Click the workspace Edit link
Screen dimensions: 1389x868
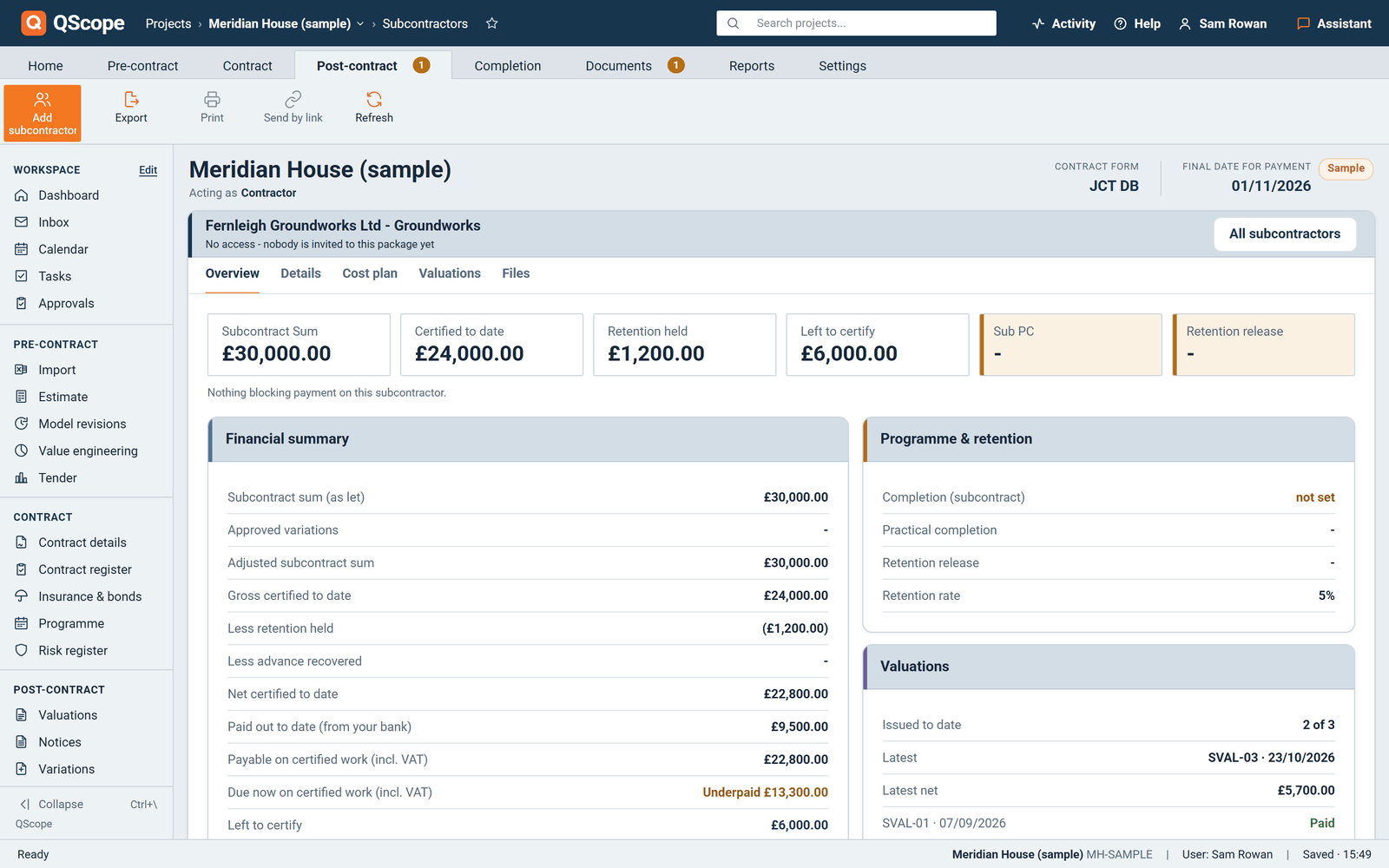point(148,170)
